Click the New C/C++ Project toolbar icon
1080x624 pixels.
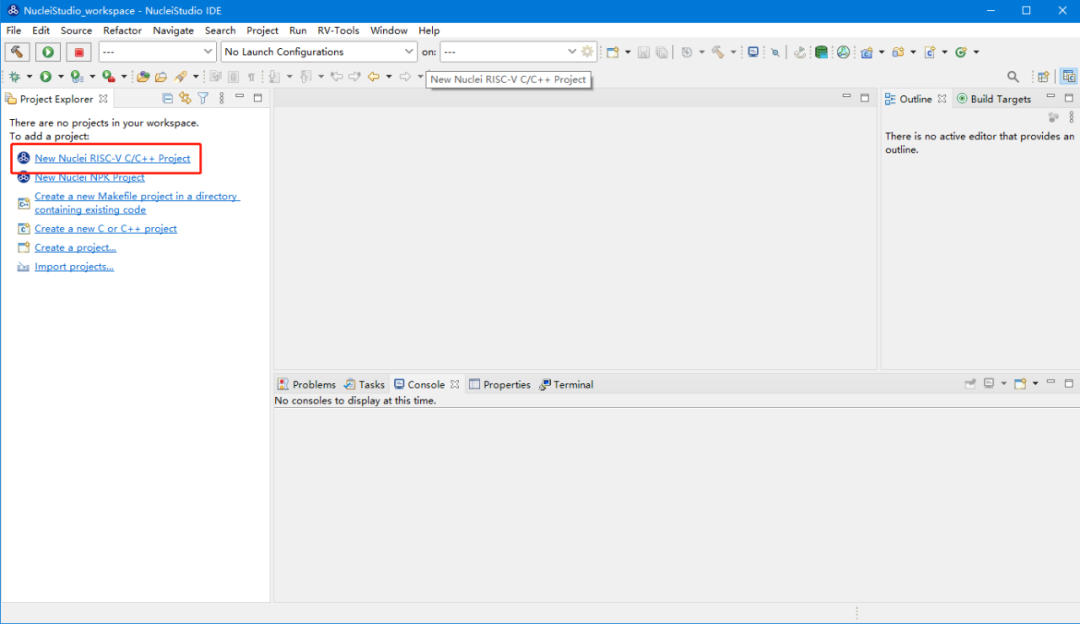(x=866, y=52)
